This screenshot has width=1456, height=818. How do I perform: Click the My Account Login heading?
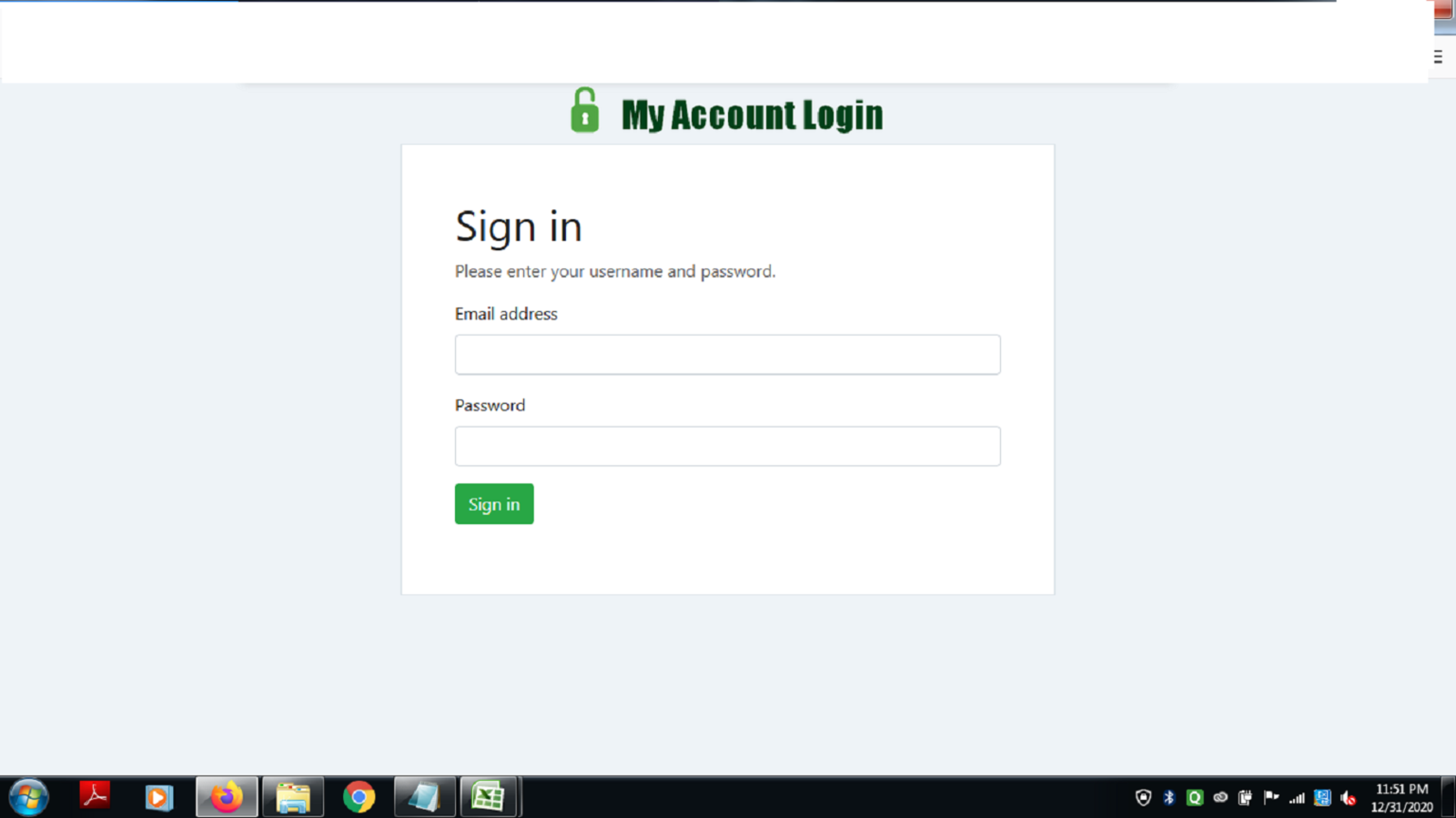coord(752,115)
